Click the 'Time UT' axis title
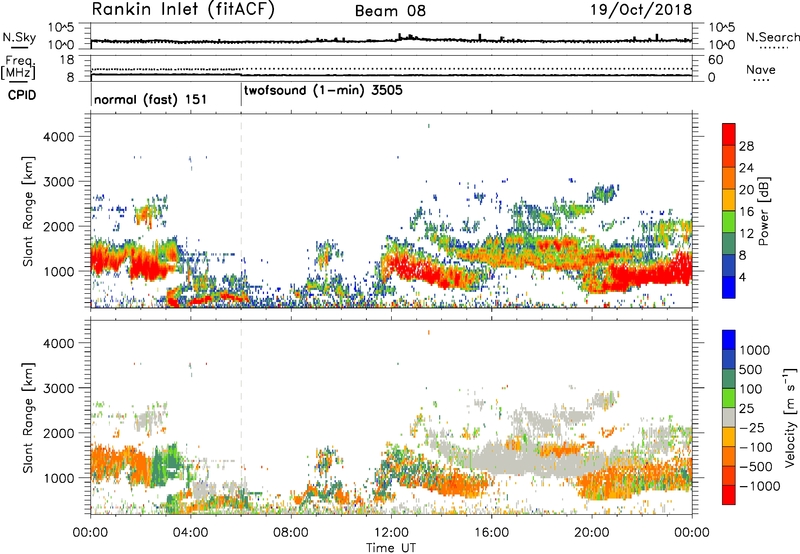 (x=391, y=548)
